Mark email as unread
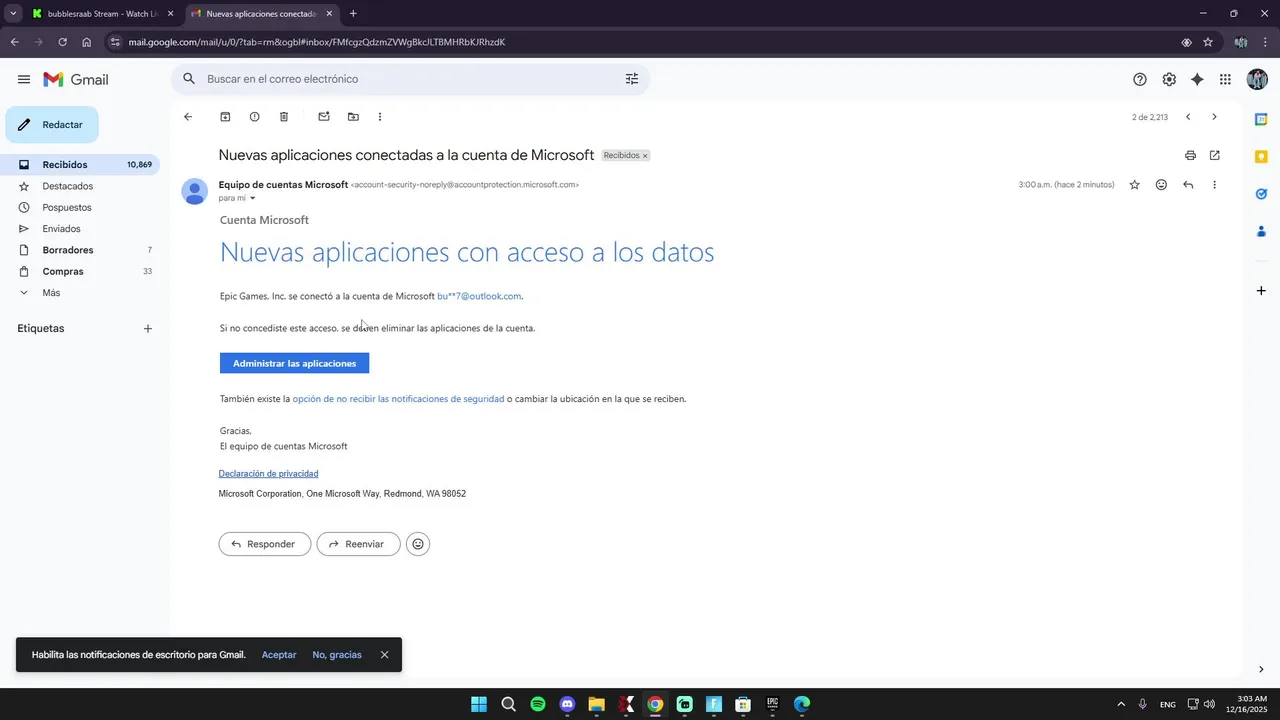The image size is (1280, 720). pyautogui.click(x=324, y=117)
